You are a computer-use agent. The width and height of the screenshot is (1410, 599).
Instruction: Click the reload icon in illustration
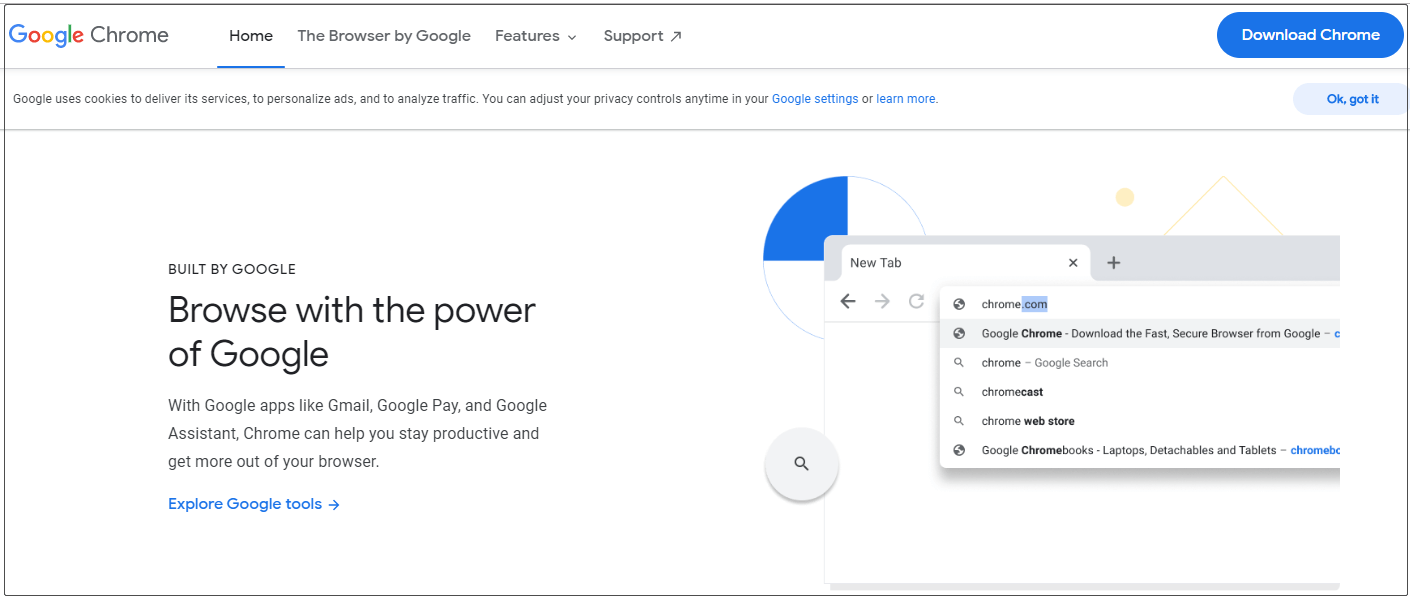coord(916,301)
